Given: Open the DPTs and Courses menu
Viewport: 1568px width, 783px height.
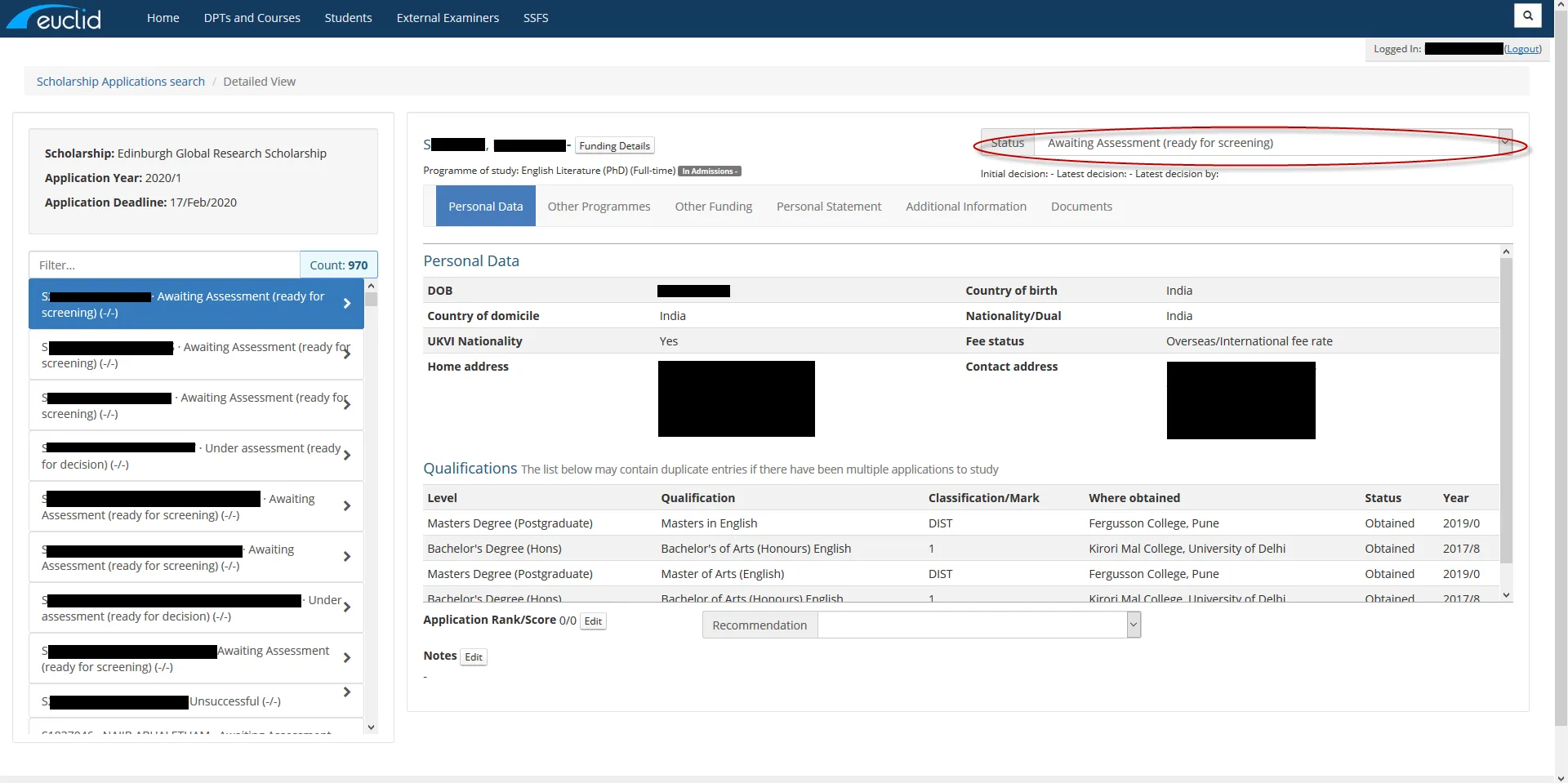Looking at the screenshot, I should [252, 18].
